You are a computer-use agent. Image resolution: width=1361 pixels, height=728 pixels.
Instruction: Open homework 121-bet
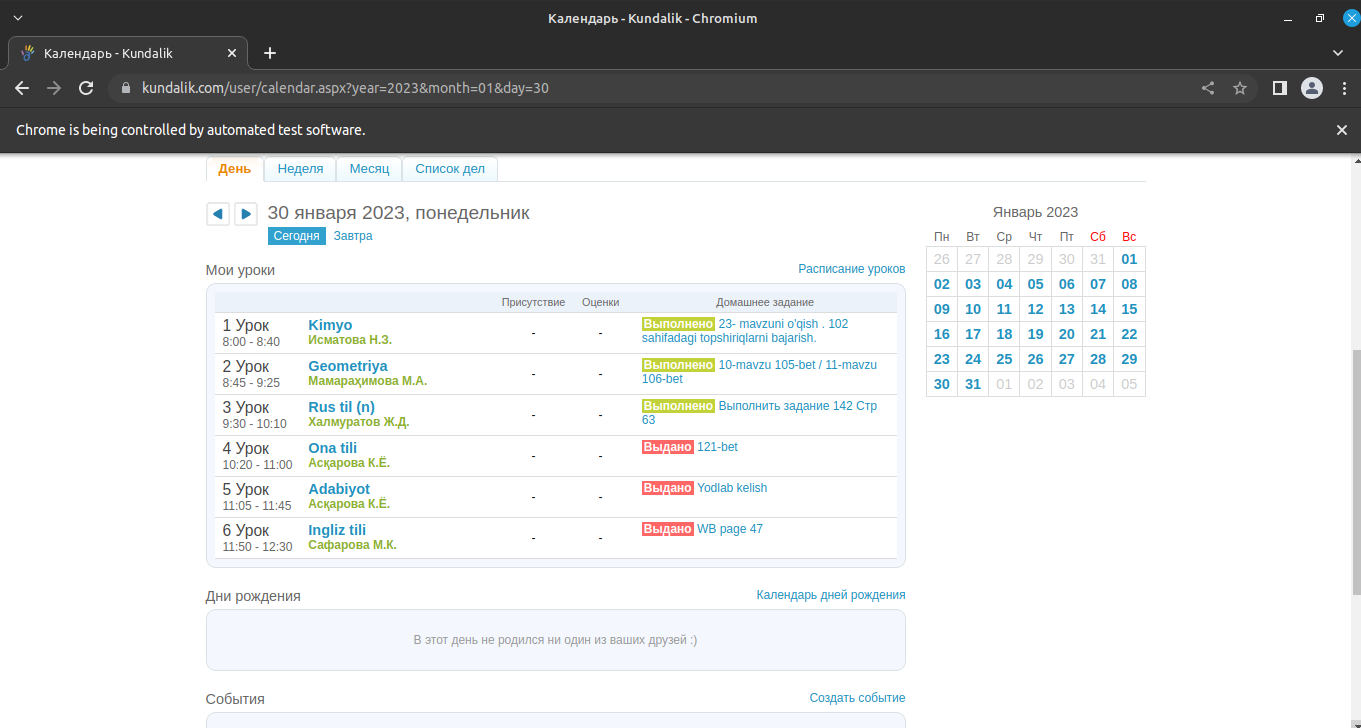pyautogui.click(x=717, y=447)
